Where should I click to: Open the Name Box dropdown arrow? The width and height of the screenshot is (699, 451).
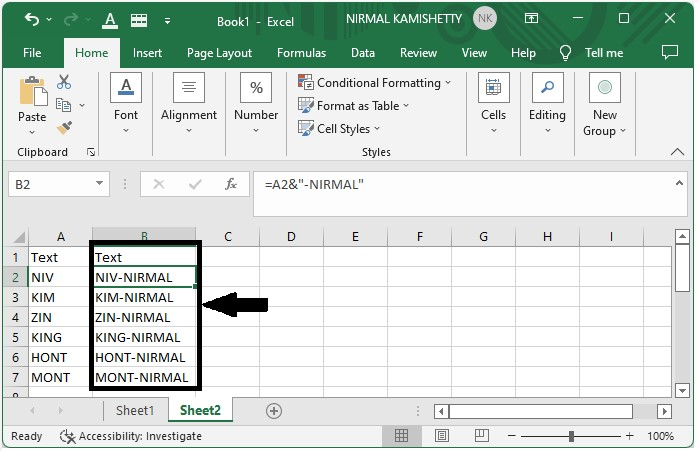pos(99,184)
